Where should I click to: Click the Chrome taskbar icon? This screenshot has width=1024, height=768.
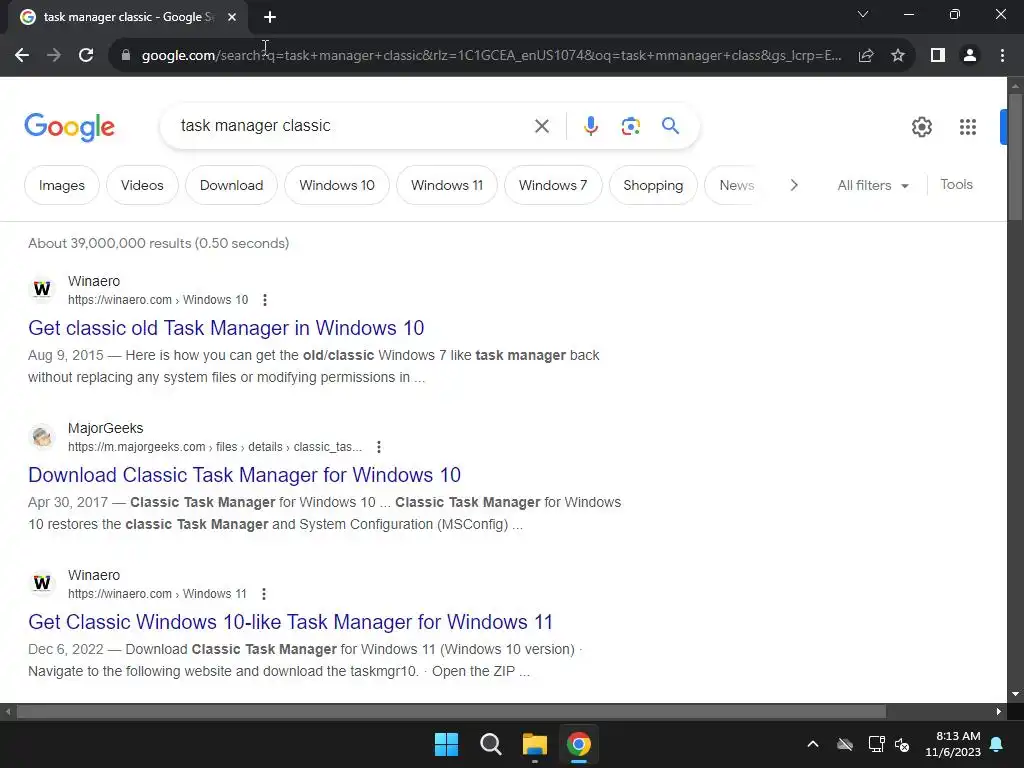coord(579,744)
